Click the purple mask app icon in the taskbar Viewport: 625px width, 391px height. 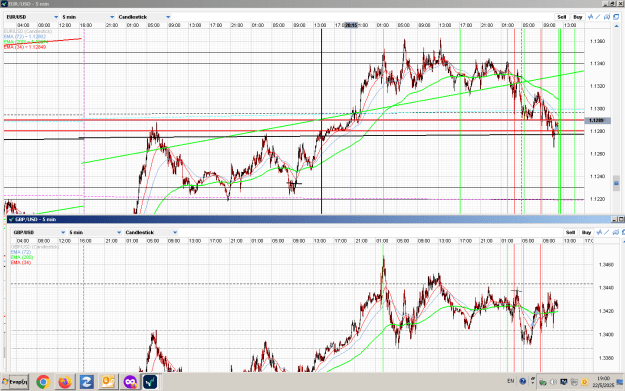pos(130,382)
